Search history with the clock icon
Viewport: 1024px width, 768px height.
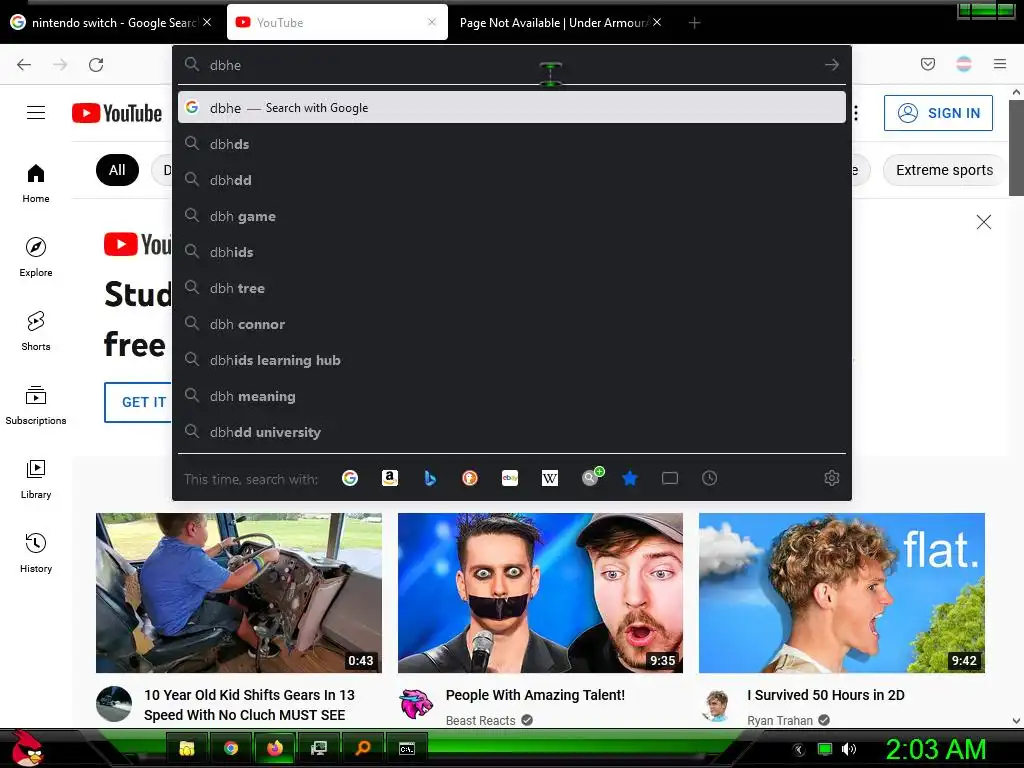click(710, 478)
